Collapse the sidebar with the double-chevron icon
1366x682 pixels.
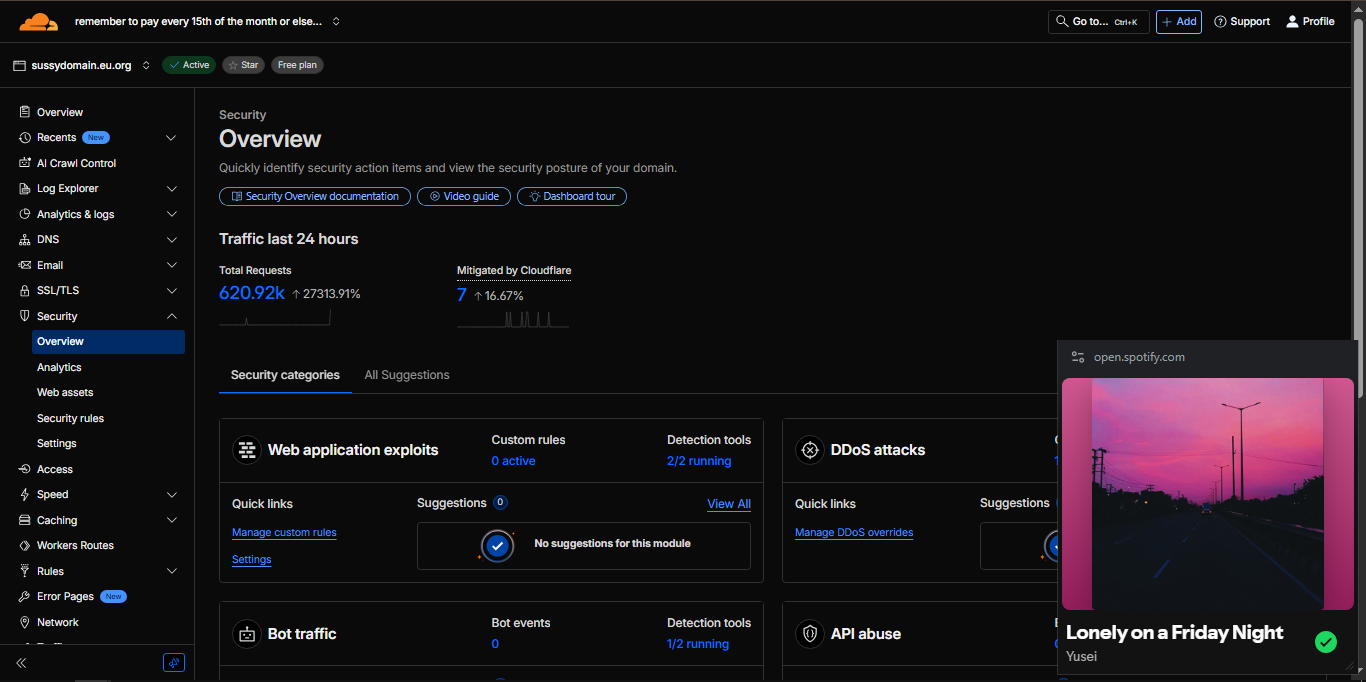(x=21, y=663)
